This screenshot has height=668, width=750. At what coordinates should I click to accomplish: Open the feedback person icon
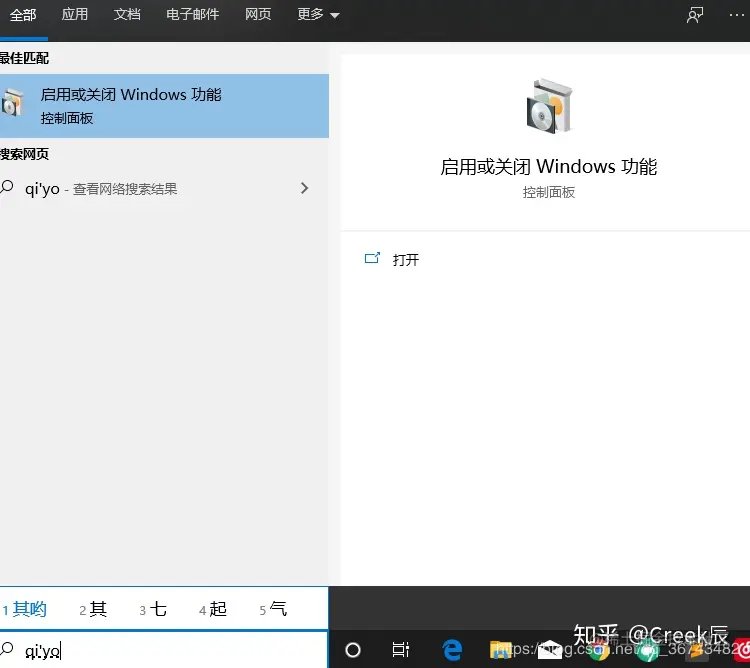(x=695, y=15)
